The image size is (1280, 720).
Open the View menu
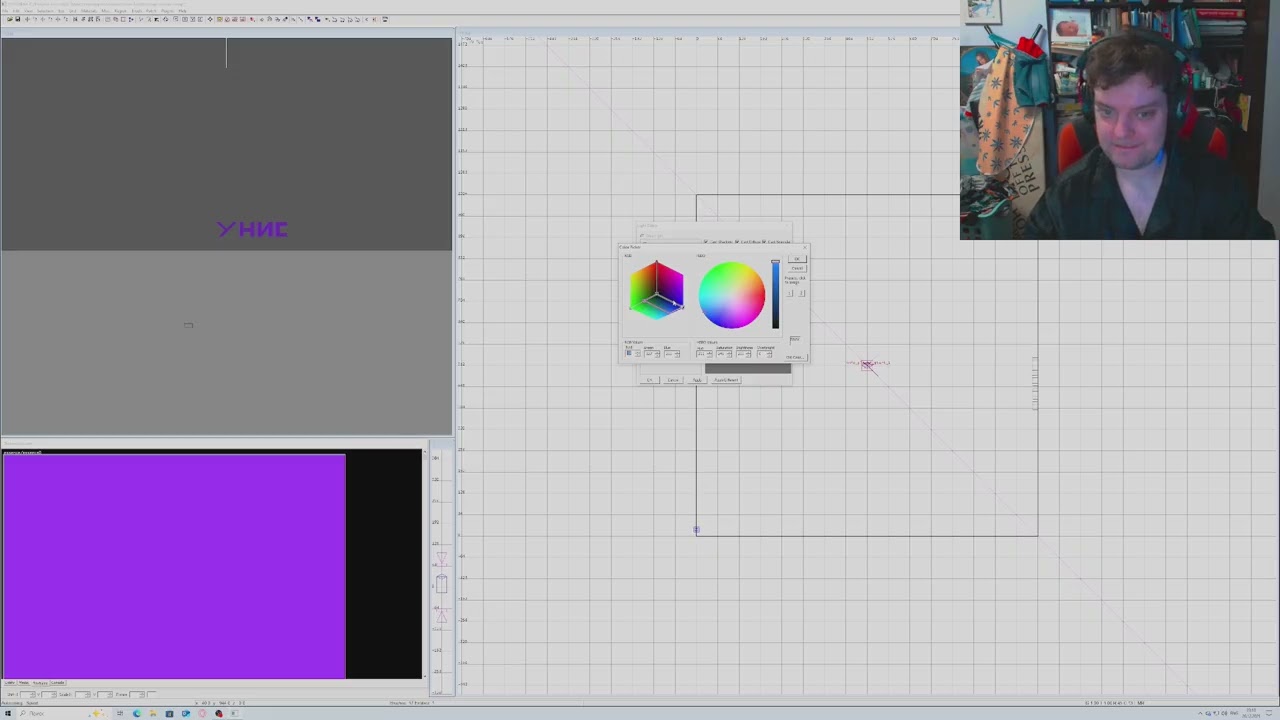click(28, 11)
